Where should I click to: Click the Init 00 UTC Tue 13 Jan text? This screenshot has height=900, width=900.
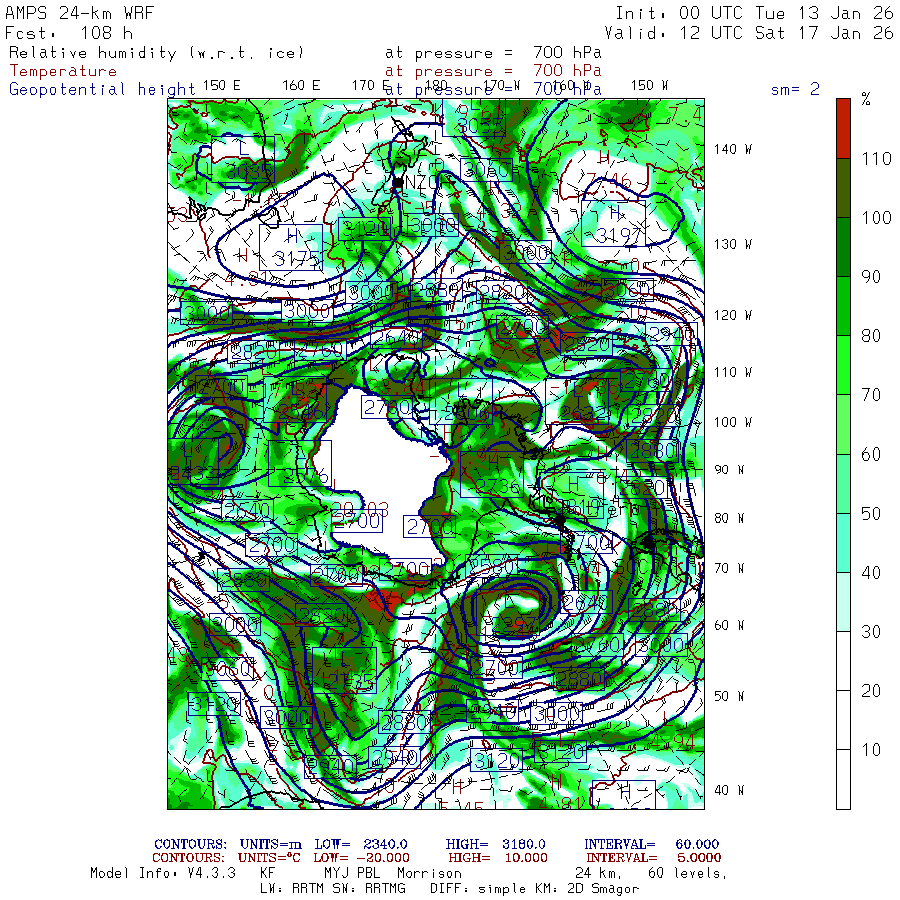(x=754, y=13)
